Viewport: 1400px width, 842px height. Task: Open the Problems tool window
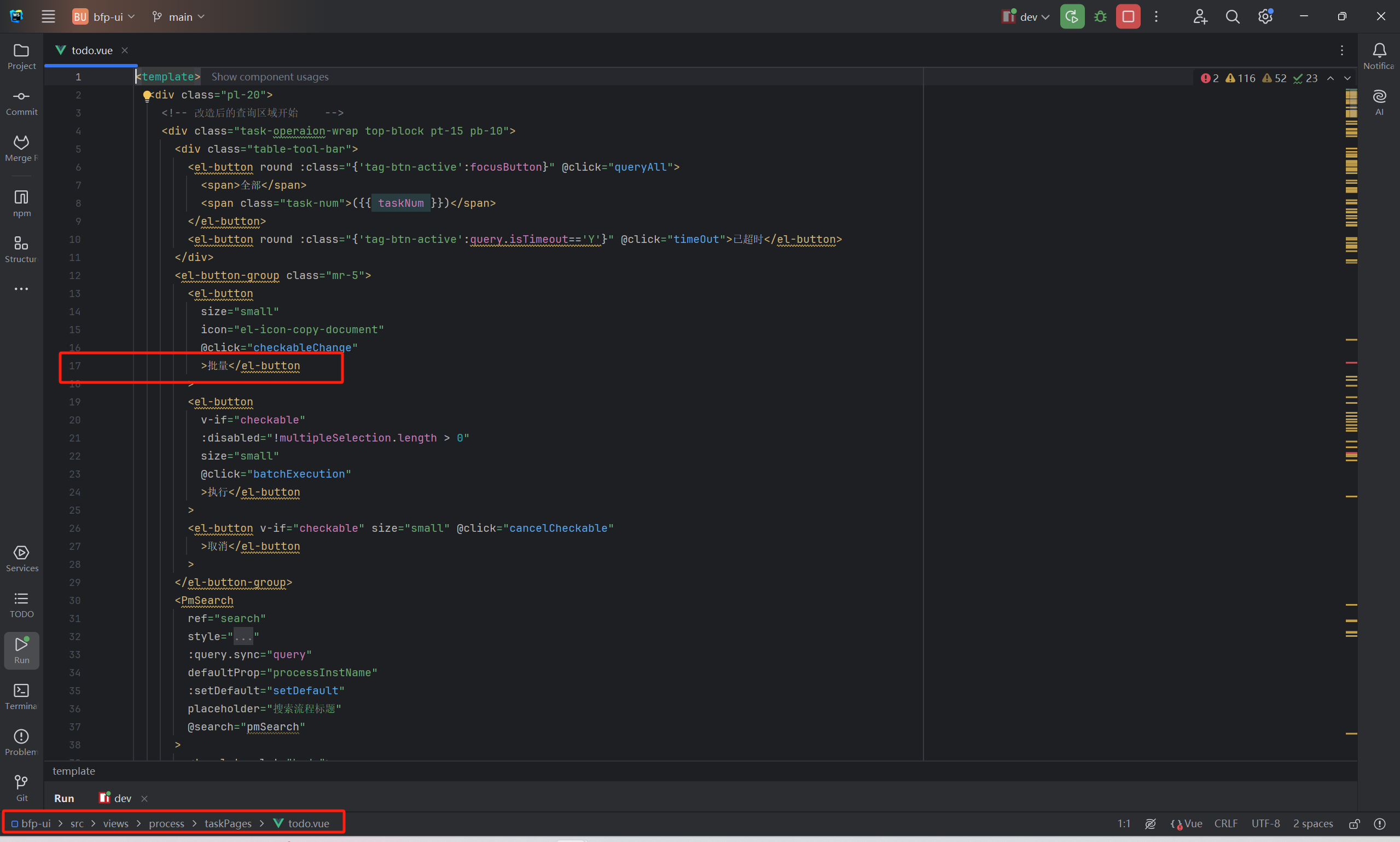tap(21, 742)
